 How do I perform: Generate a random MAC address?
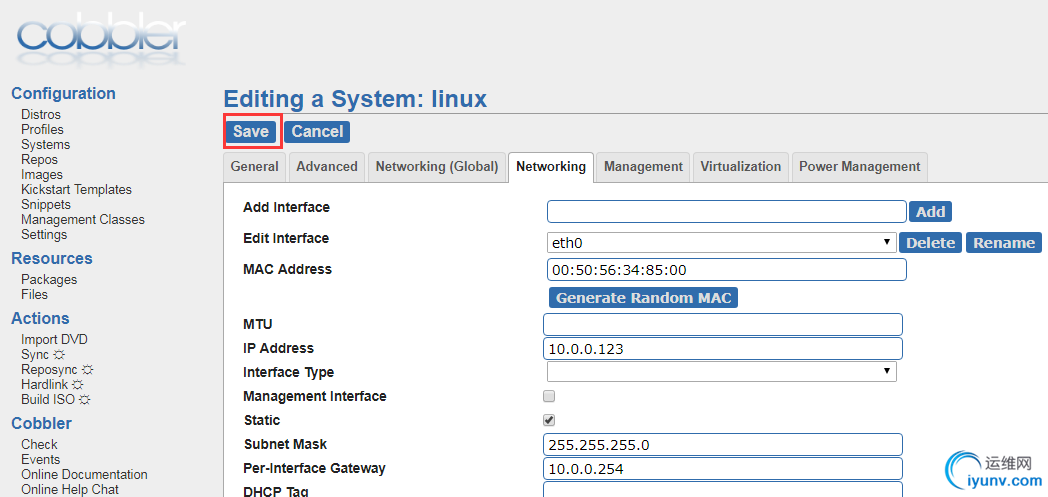644,298
